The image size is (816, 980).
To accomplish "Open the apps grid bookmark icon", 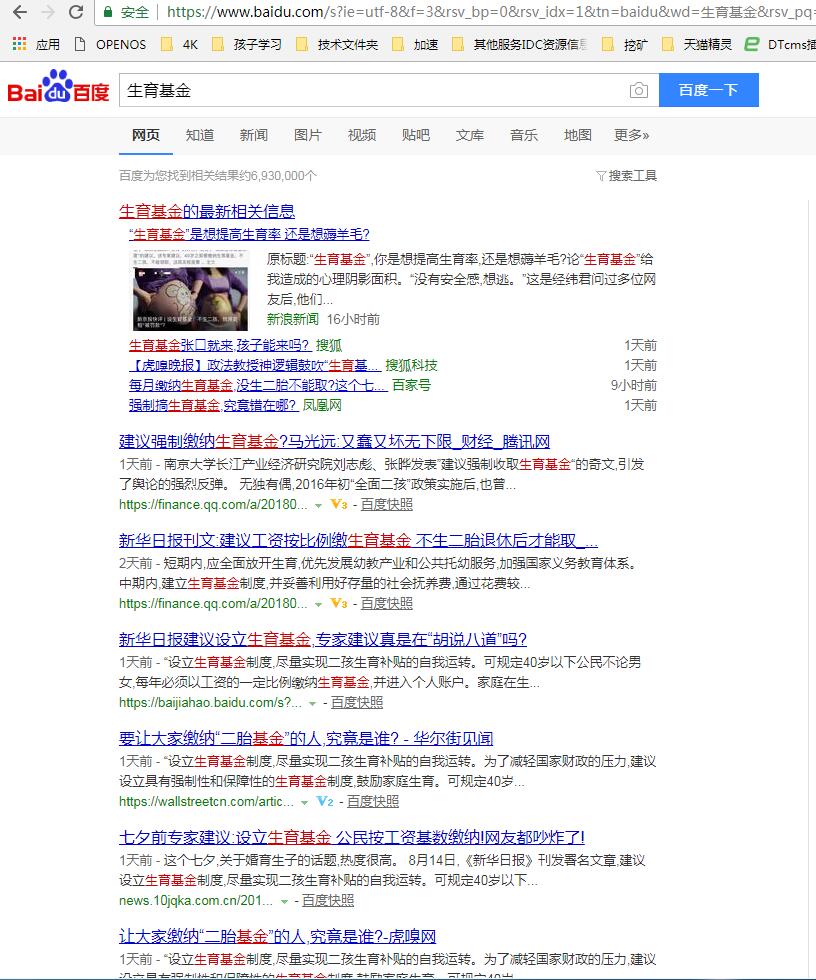I will coord(19,44).
